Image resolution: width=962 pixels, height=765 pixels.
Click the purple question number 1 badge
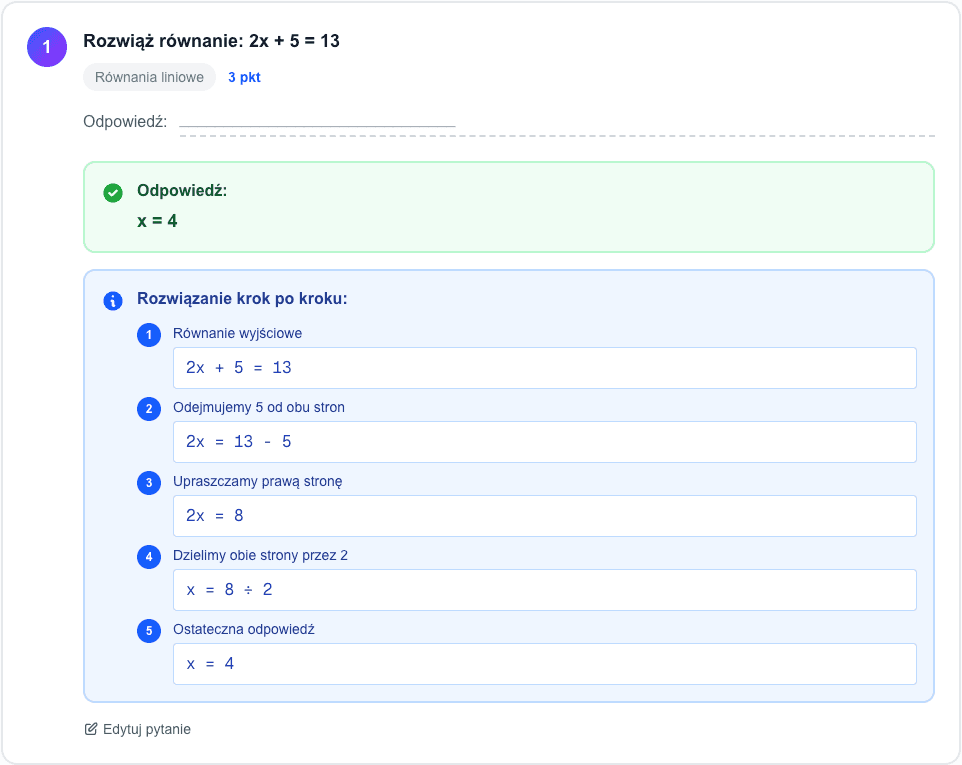pyautogui.click(x=46, y=47)
